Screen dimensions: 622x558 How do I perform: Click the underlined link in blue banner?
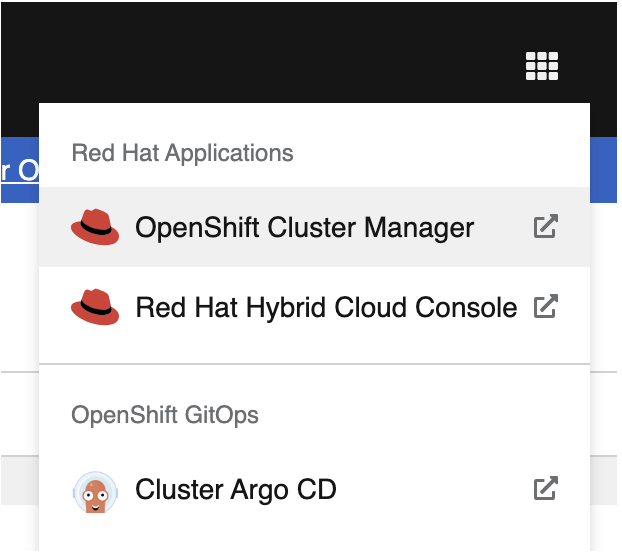point(20,171)
